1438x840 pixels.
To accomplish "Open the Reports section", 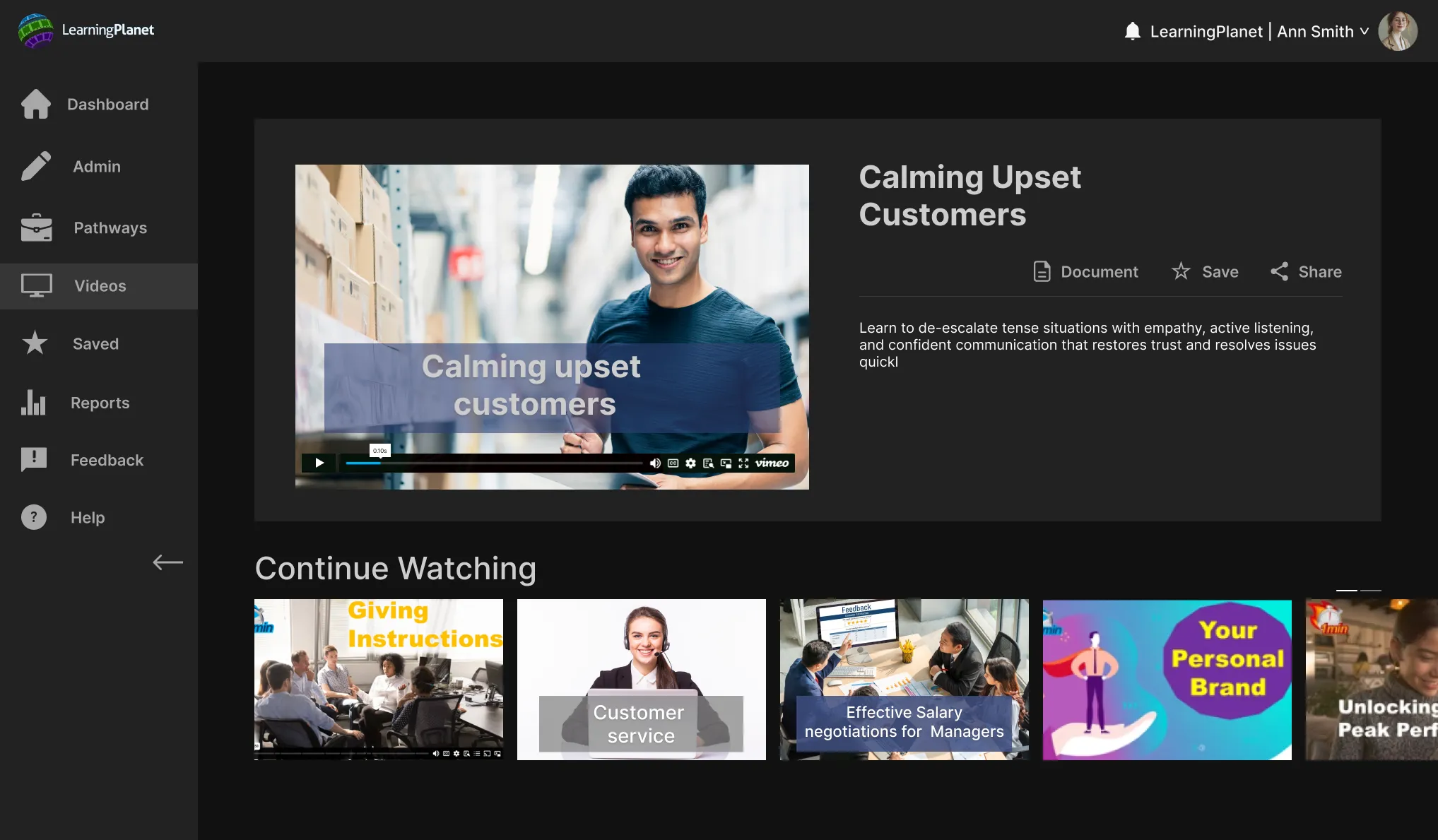I will (100, 403).
